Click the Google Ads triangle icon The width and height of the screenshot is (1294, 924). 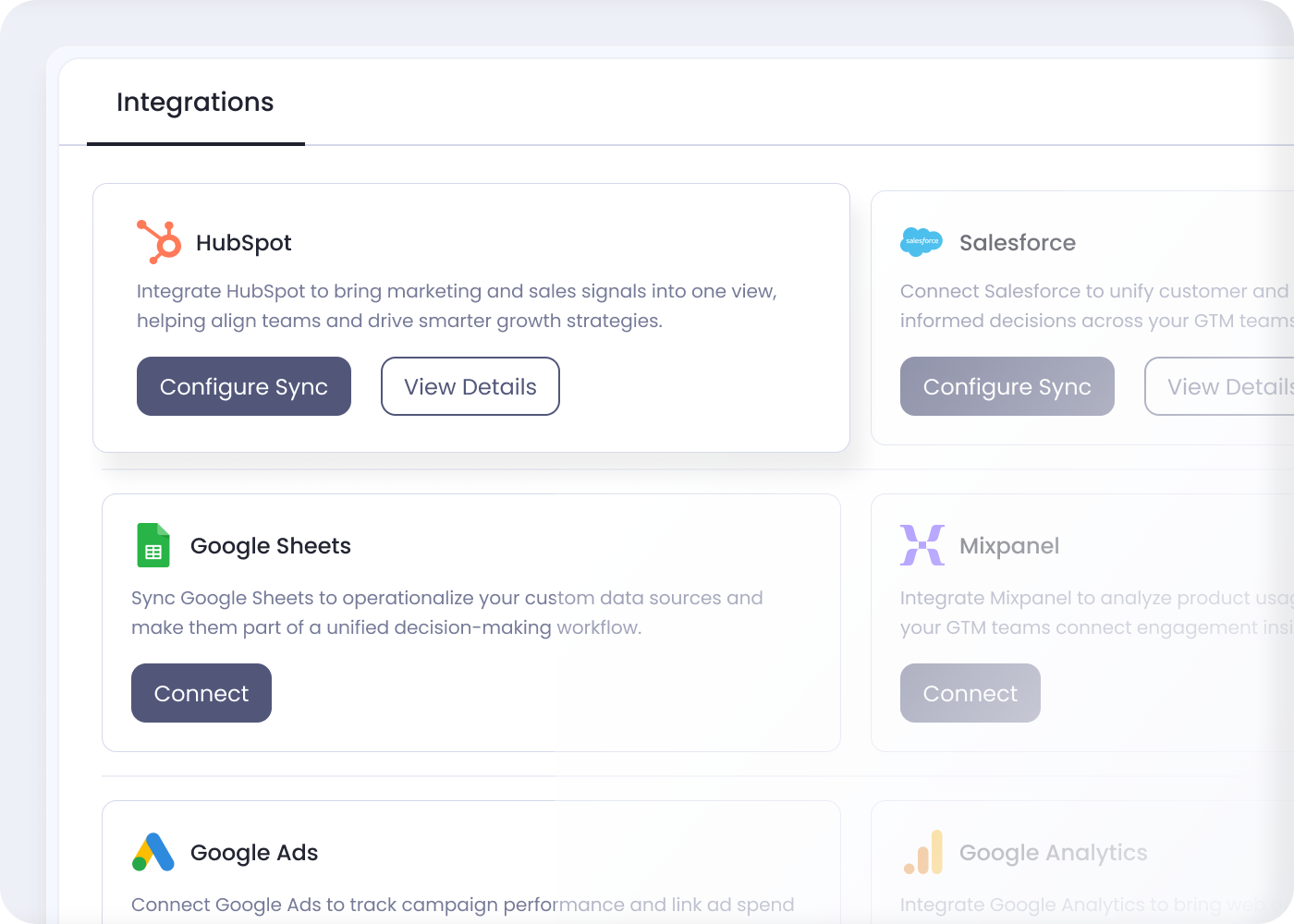(153, 852)
